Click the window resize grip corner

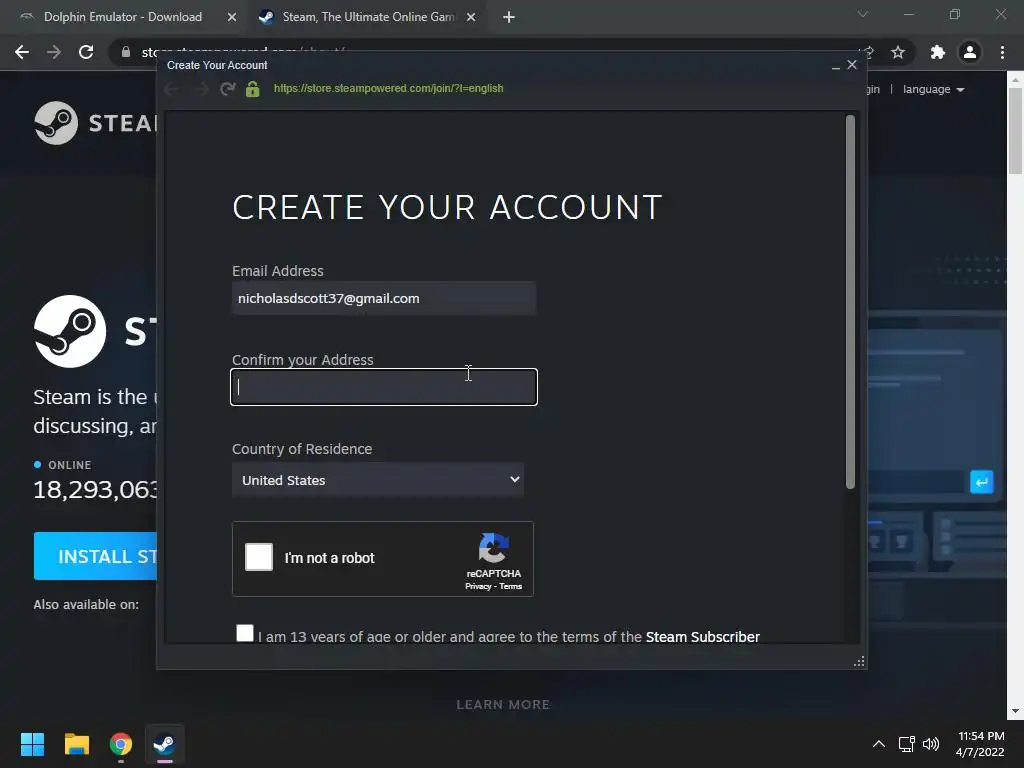tap(859, 662)
